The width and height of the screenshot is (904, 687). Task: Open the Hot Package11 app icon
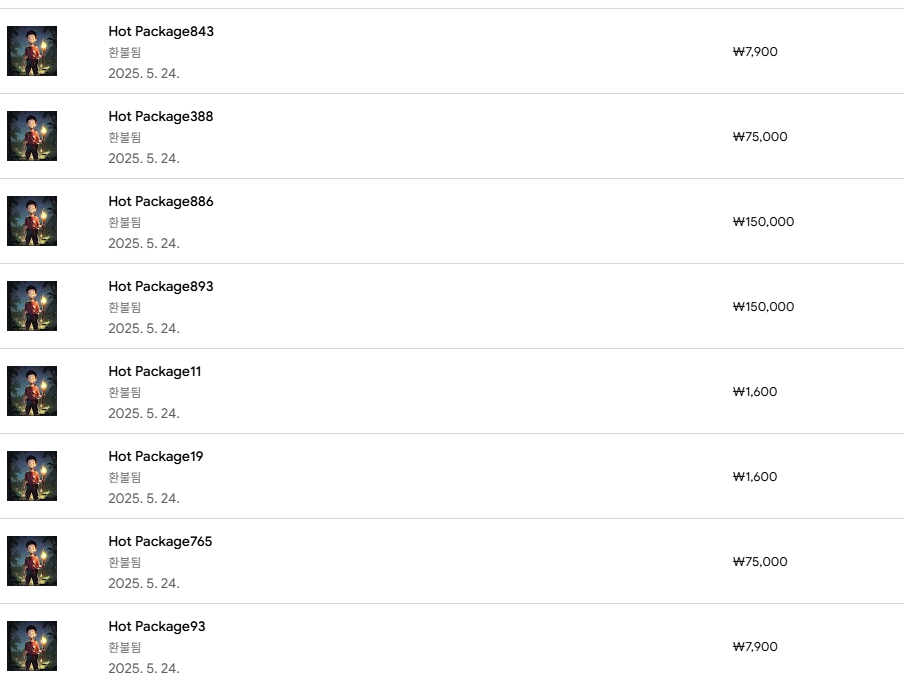32,391
